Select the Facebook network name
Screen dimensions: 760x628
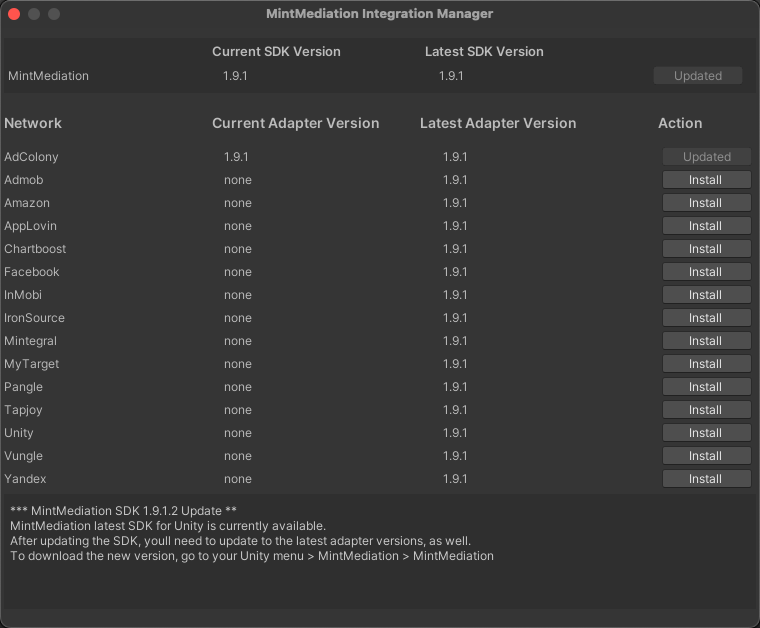32,272
